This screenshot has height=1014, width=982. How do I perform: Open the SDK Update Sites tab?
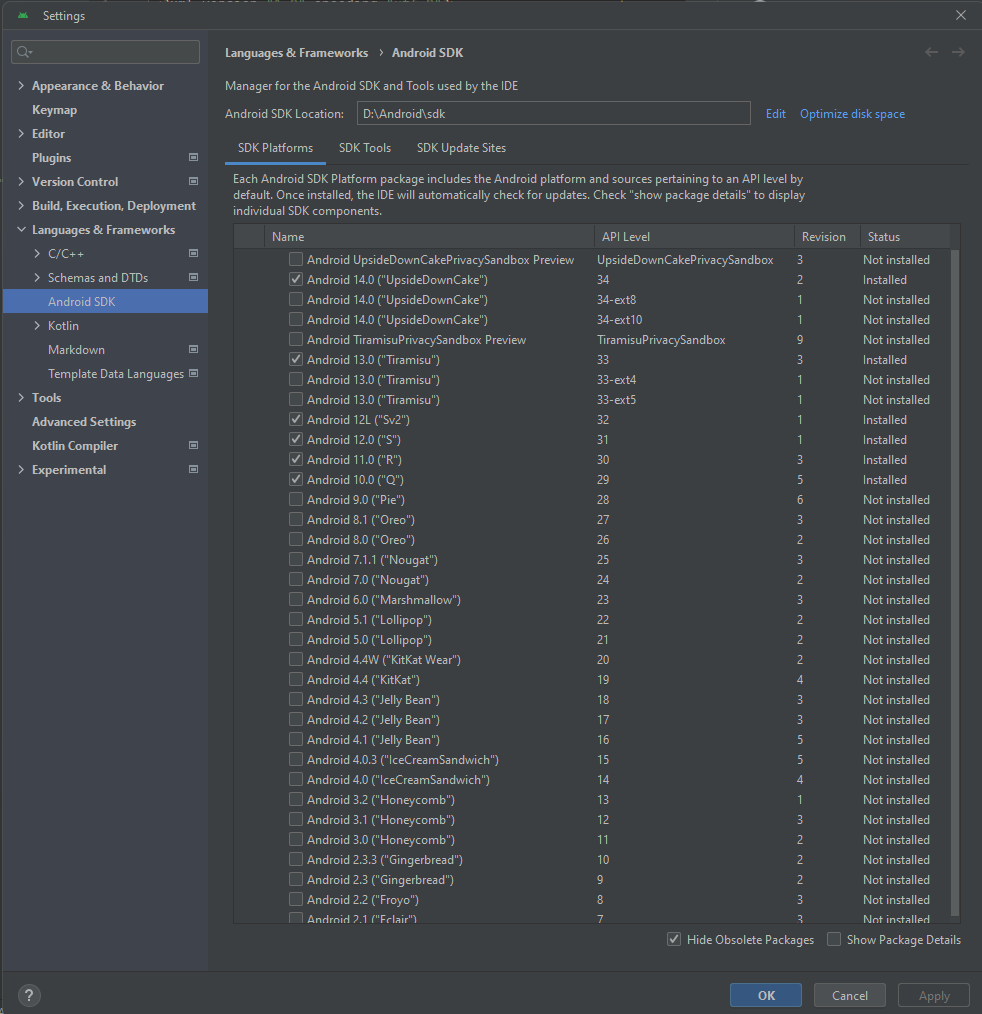tap(461, 148)
